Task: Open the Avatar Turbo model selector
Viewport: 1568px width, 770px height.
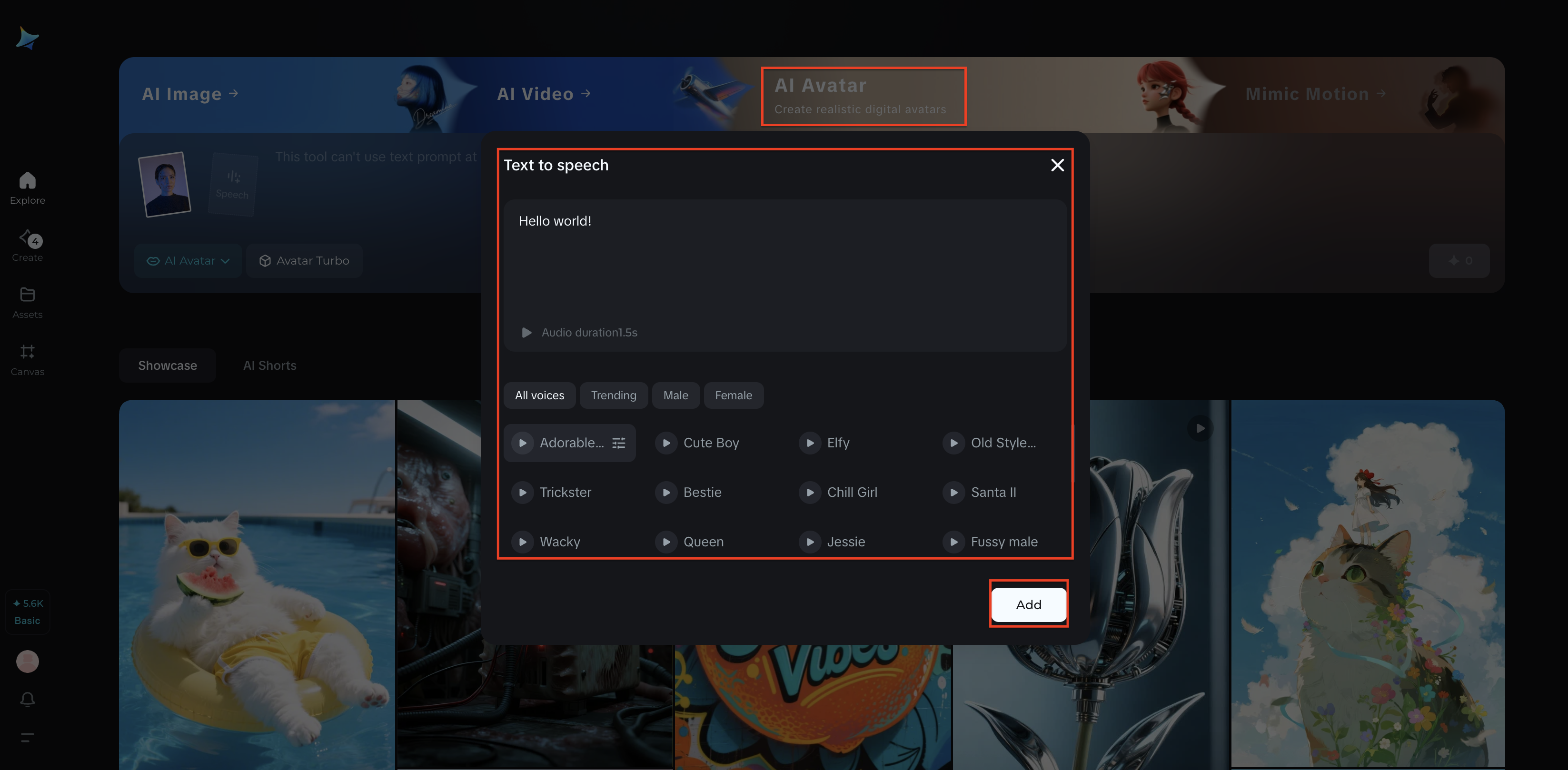Action: pyautogui.click(x=304, y=260)
